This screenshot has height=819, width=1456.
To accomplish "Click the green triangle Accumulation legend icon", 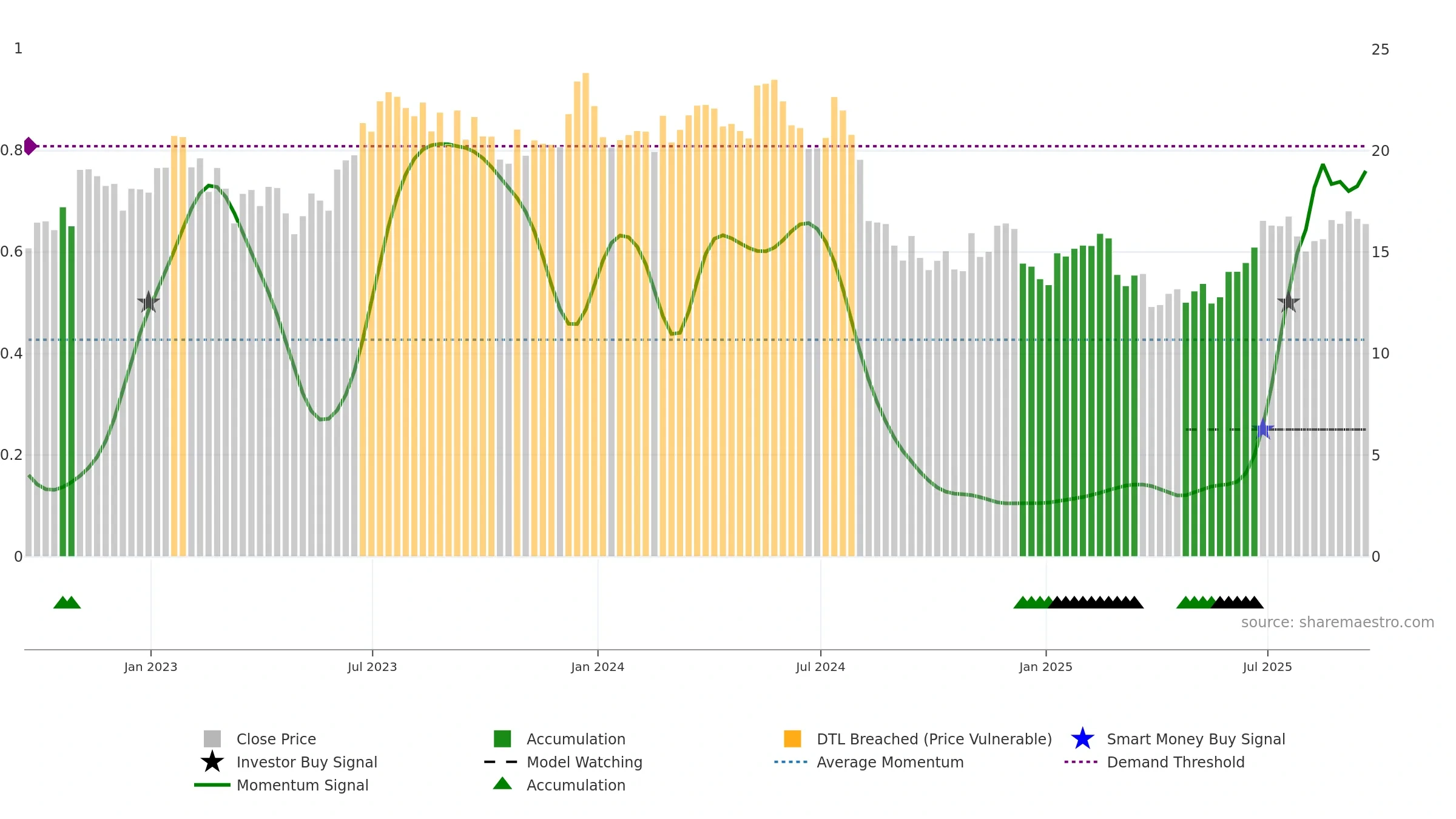I will click(502, 783).
